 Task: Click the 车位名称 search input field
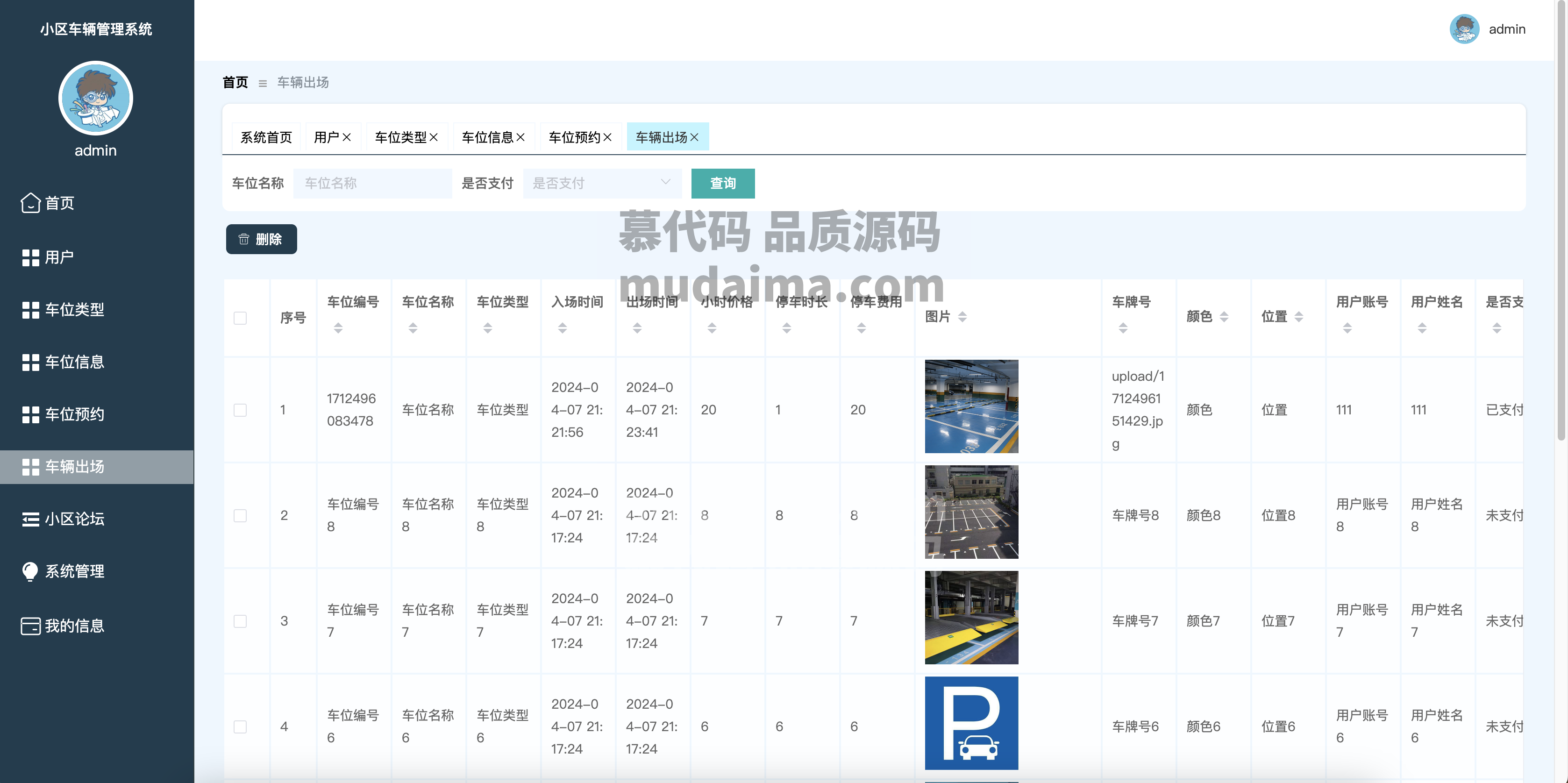pyautogui.click(x=372, y=183)
